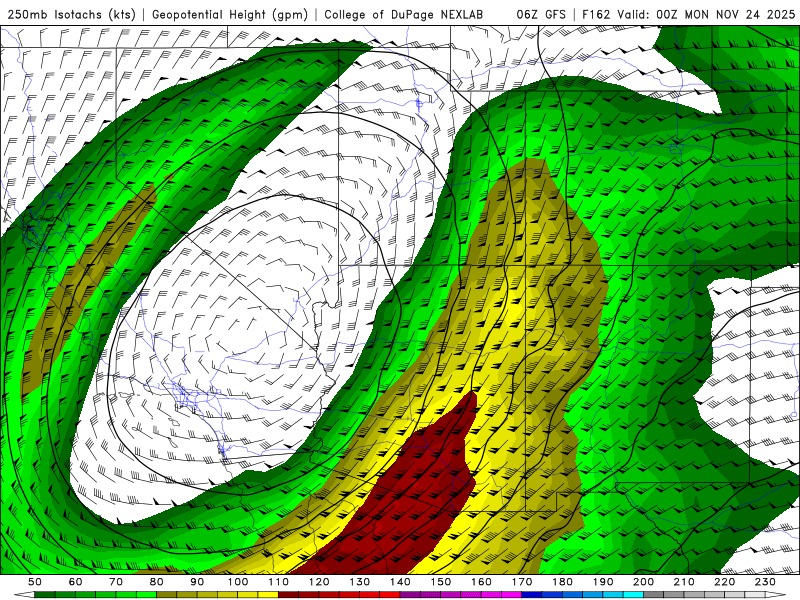
Task: Click the 'College of DuPage NEXLAB' credit text
Action: pos(403,14)
